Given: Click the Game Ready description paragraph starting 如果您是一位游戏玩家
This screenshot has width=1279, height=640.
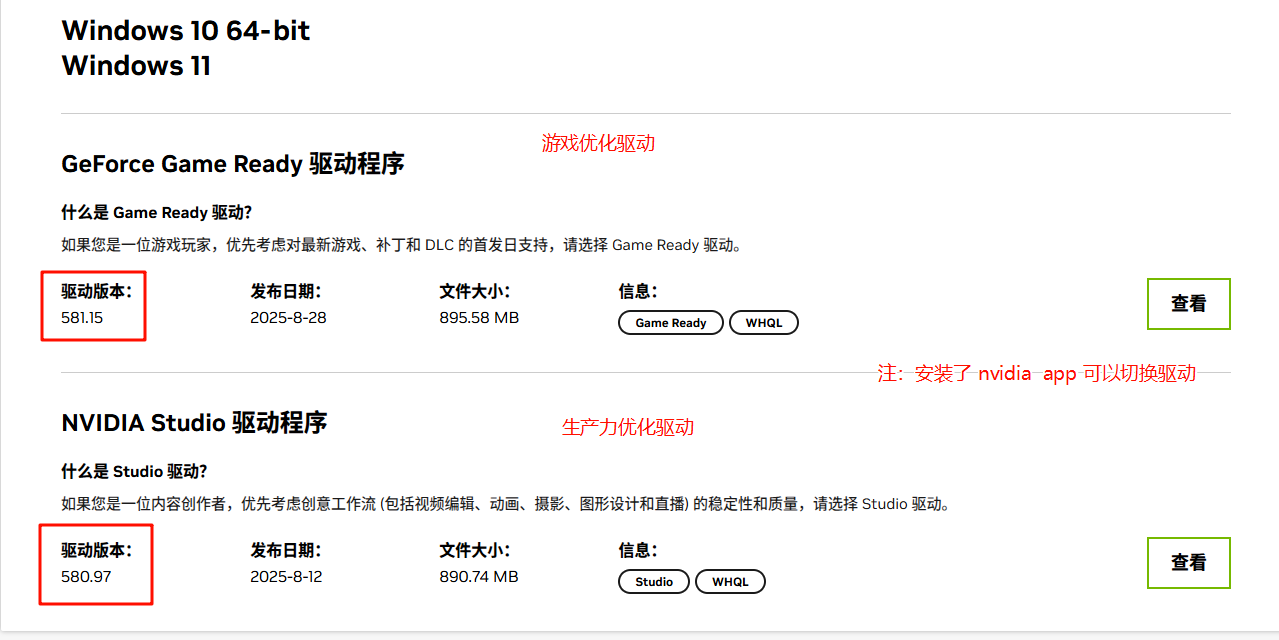Looking at the screenshot, I should coord(402,245).
